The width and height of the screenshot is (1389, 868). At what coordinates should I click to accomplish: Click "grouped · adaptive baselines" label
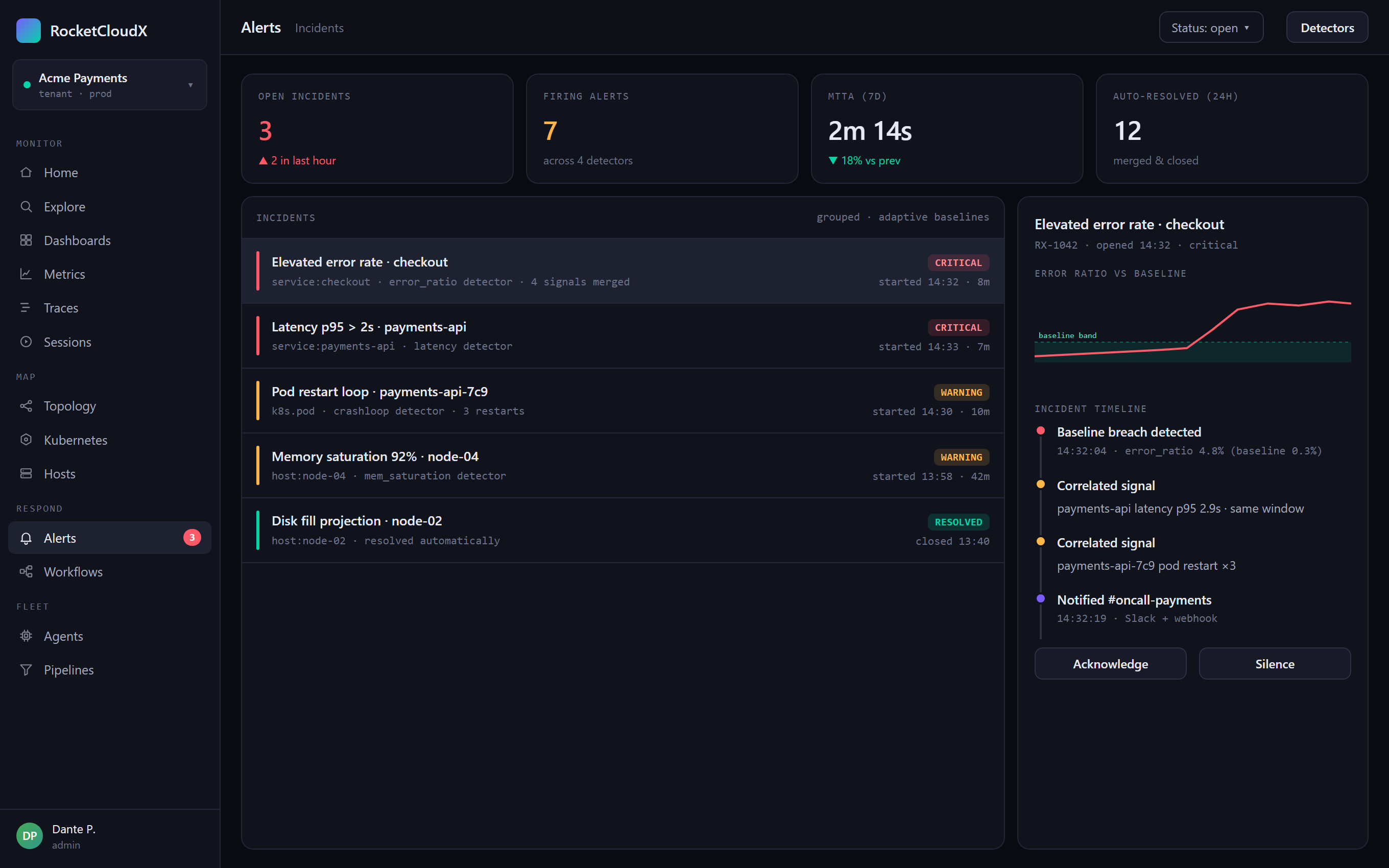pos(902,217)
